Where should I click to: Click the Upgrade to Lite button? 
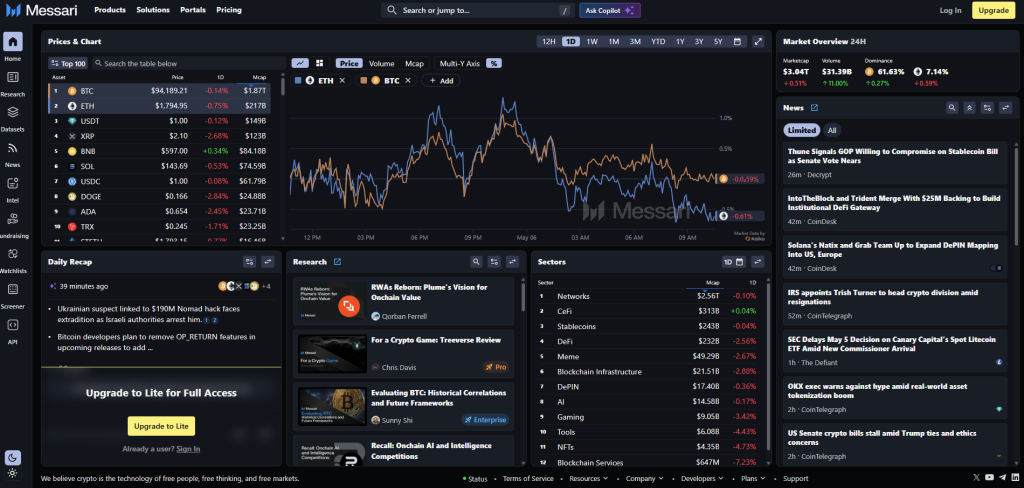pyautogui.click(x=161, y=426)
